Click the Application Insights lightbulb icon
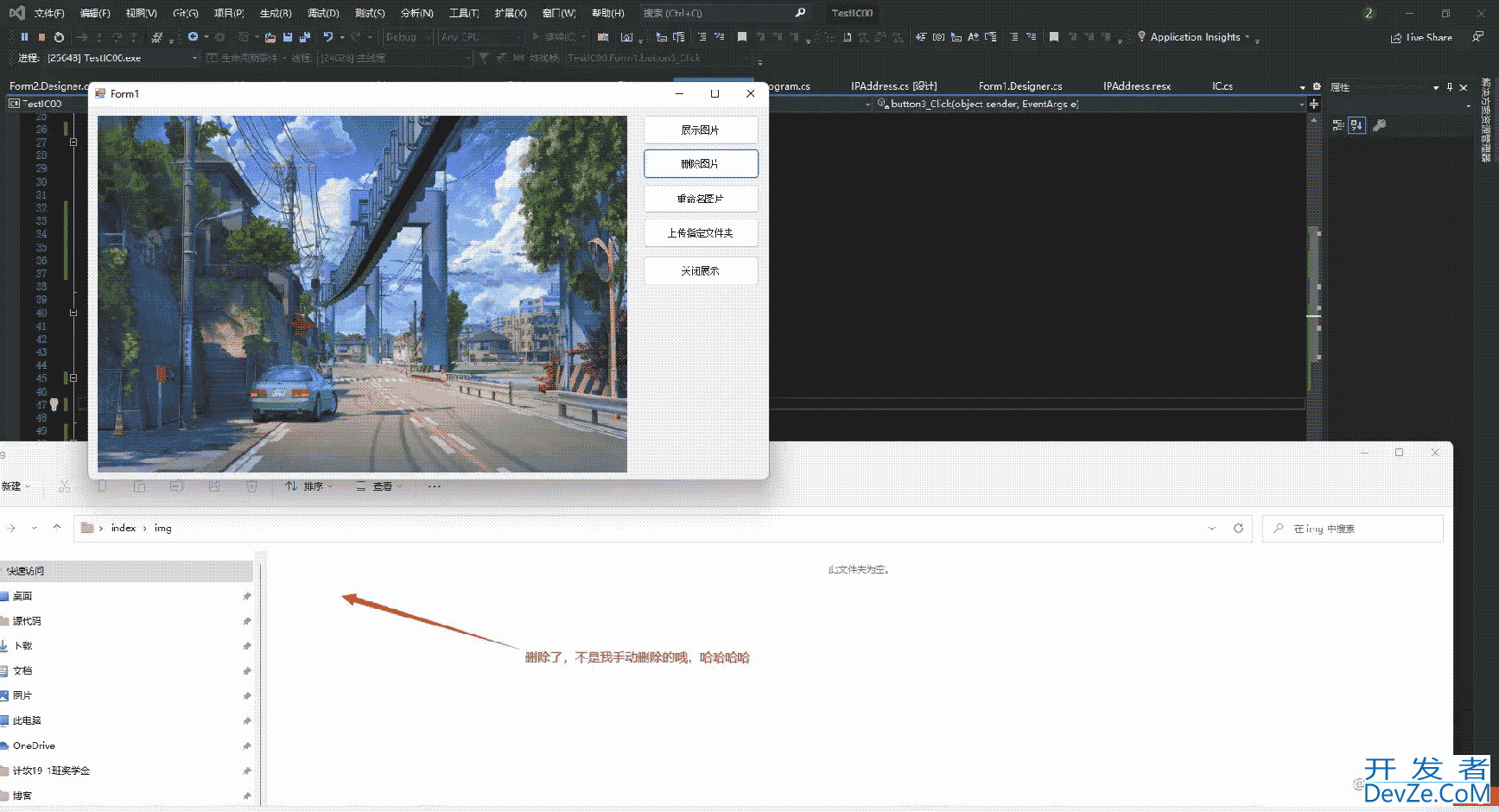 pos(1141,36)
